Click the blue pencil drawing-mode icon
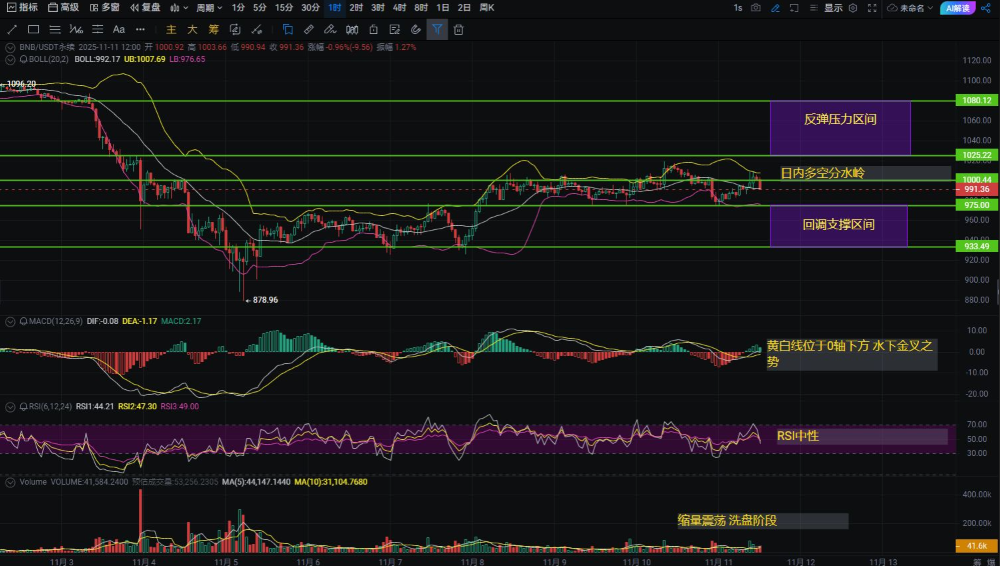The width and height of the screenshot is (1000, 566). [775, 8]
